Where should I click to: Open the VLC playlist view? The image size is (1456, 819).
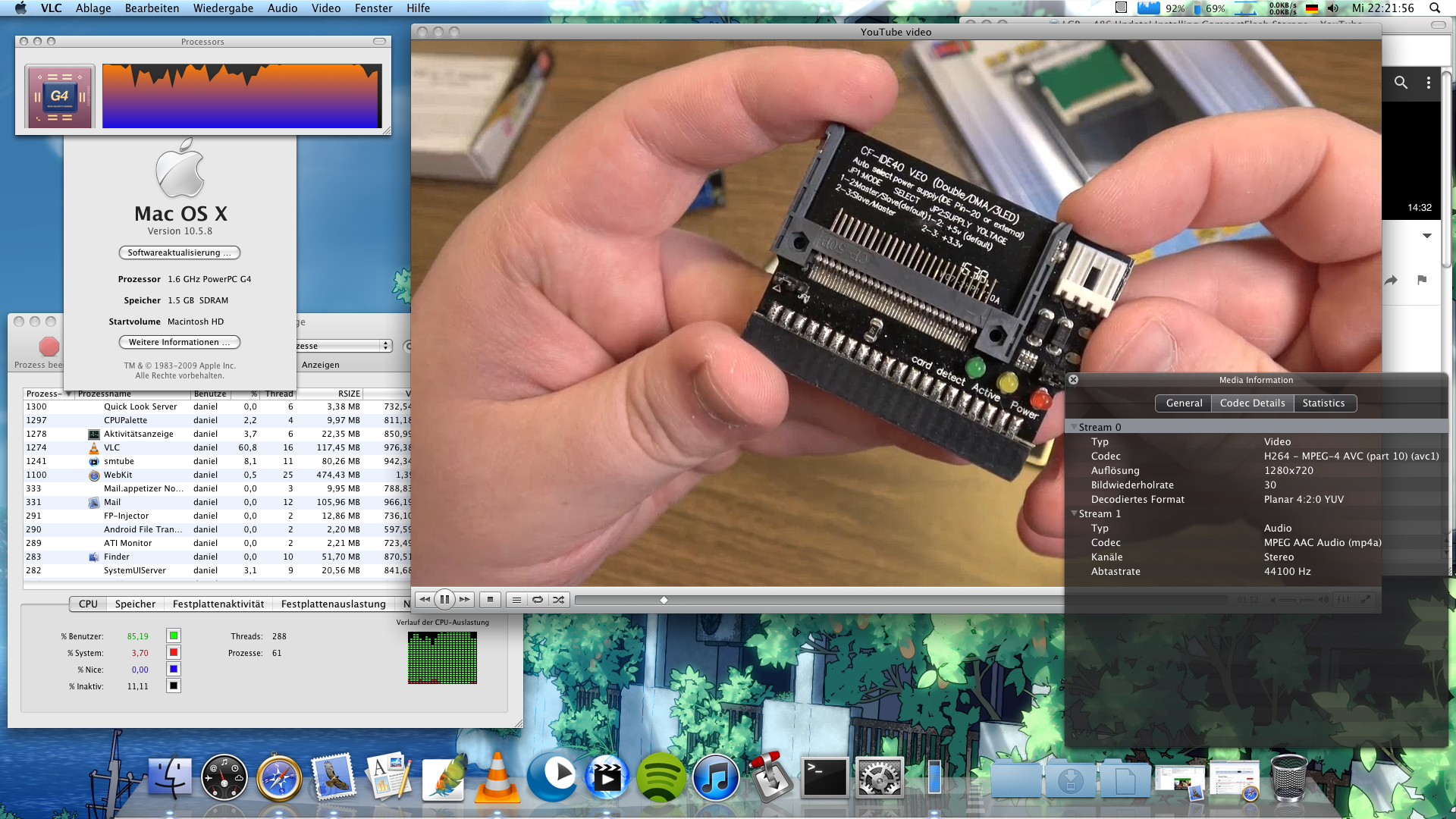coord(516,600)
